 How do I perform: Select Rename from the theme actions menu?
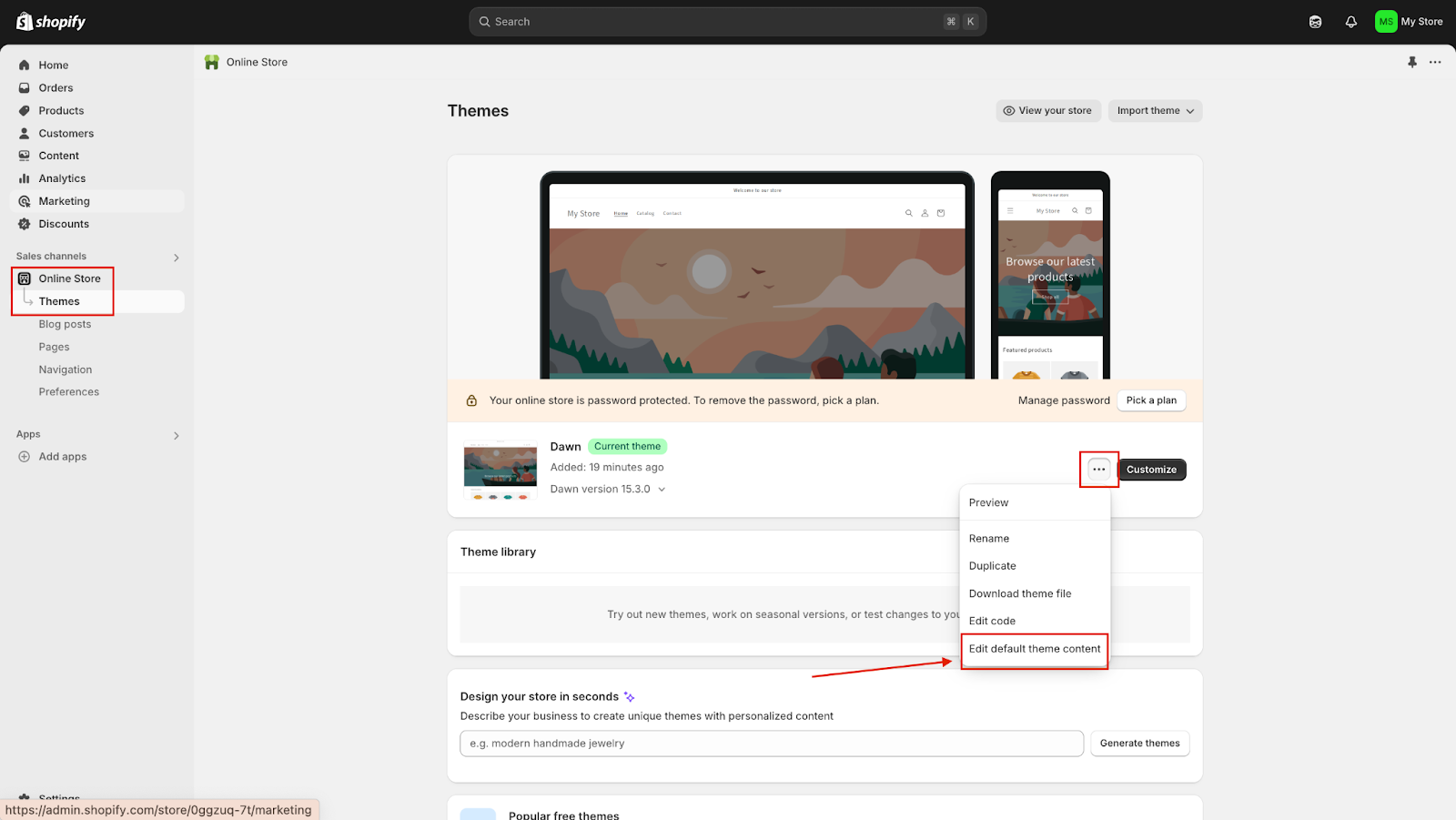coord(1035,539)
